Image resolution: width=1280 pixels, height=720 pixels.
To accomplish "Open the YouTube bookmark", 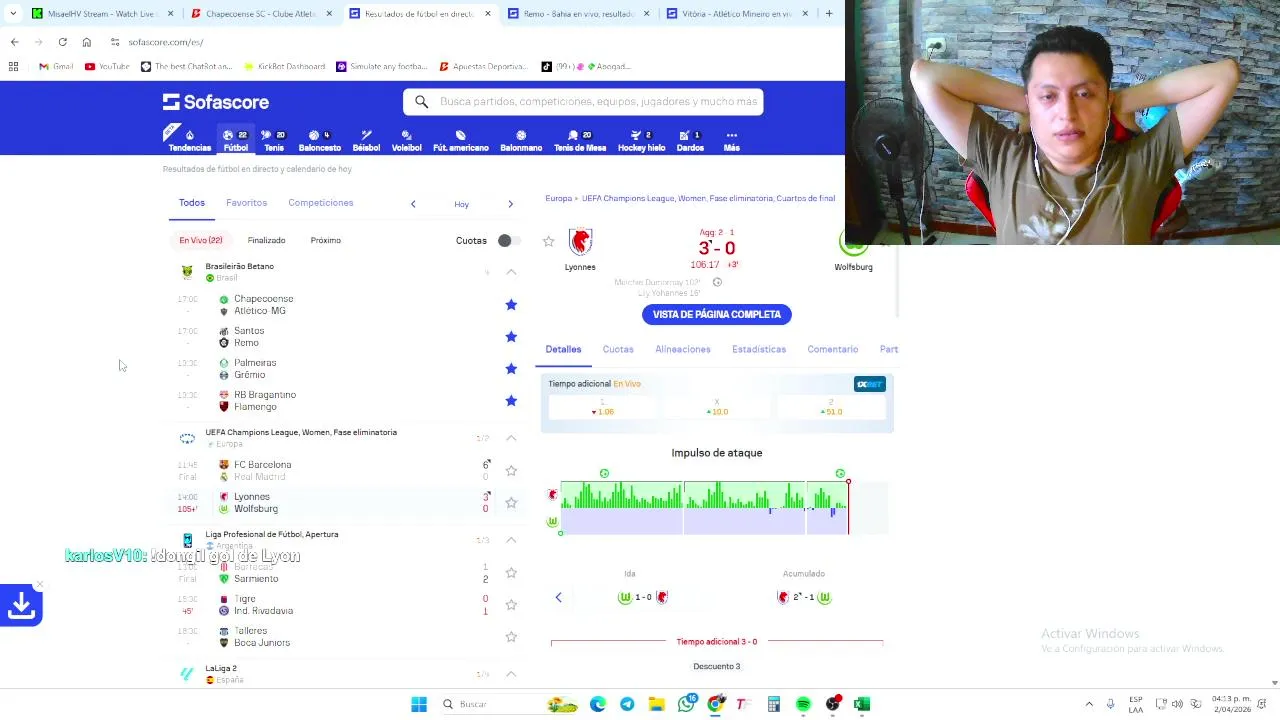I will point(107,66).
